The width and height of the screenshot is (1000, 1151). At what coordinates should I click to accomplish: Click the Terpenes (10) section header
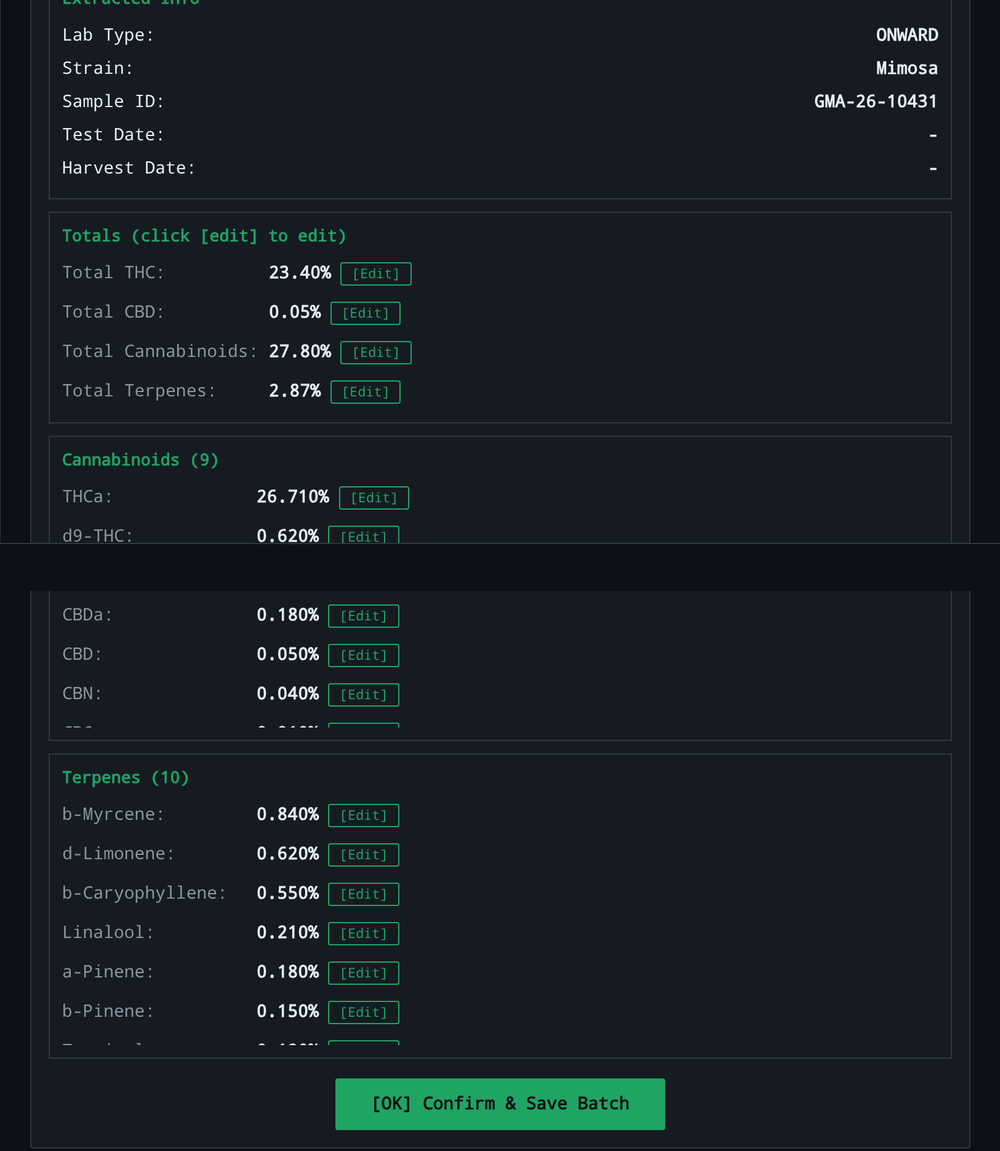[x=126, y=777]
